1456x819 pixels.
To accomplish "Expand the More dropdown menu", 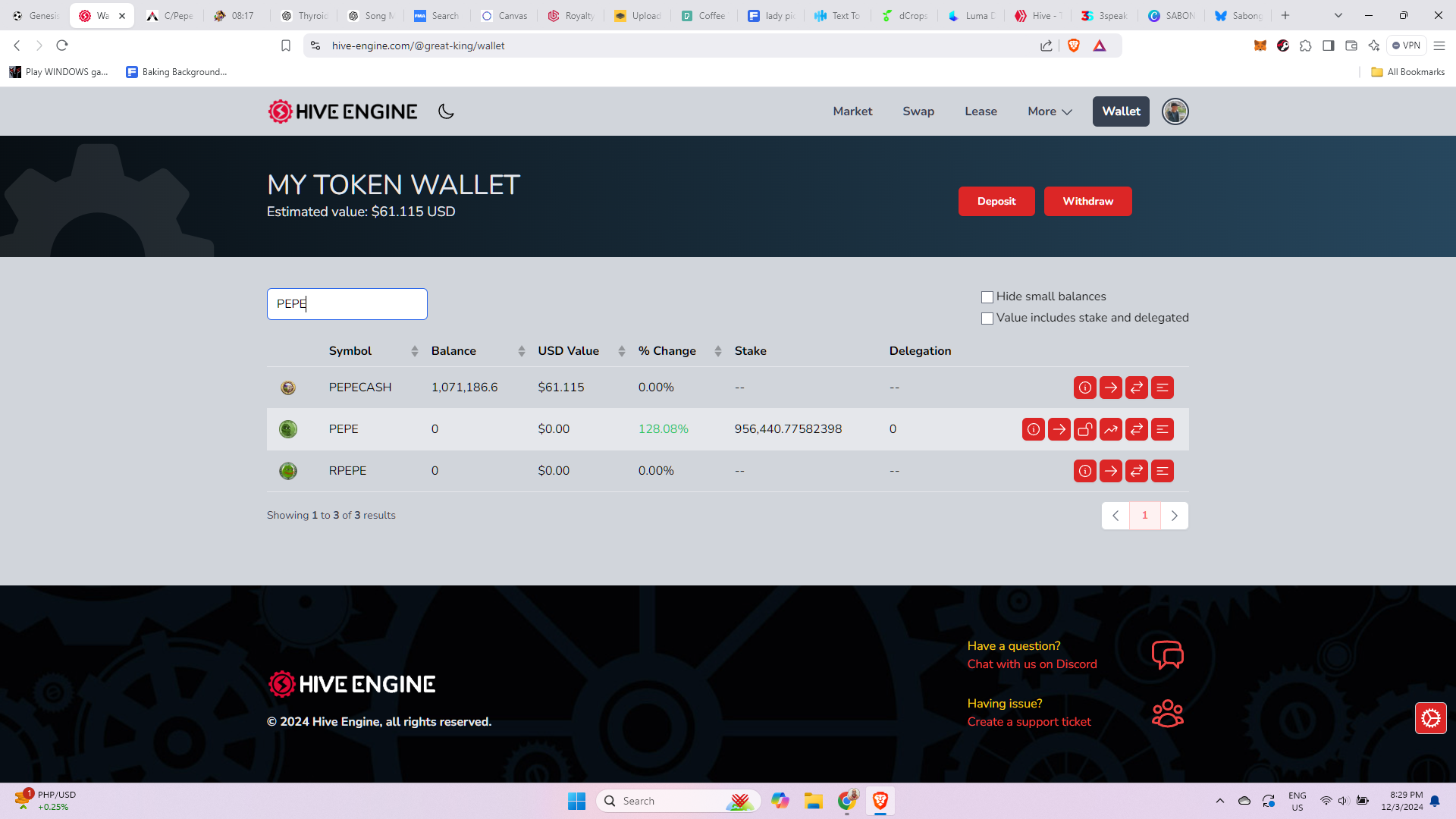I will click(1050, 111).
